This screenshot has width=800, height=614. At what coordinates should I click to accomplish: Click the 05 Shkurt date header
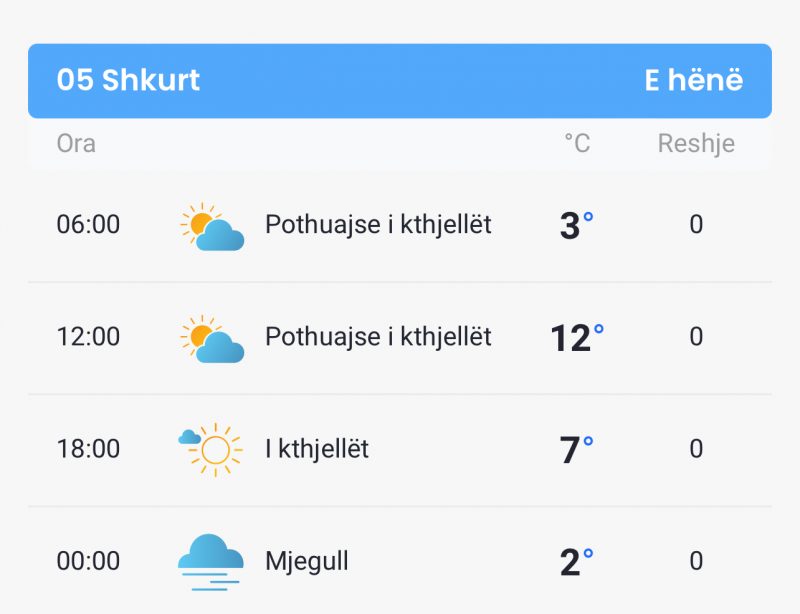click(128, 80)
